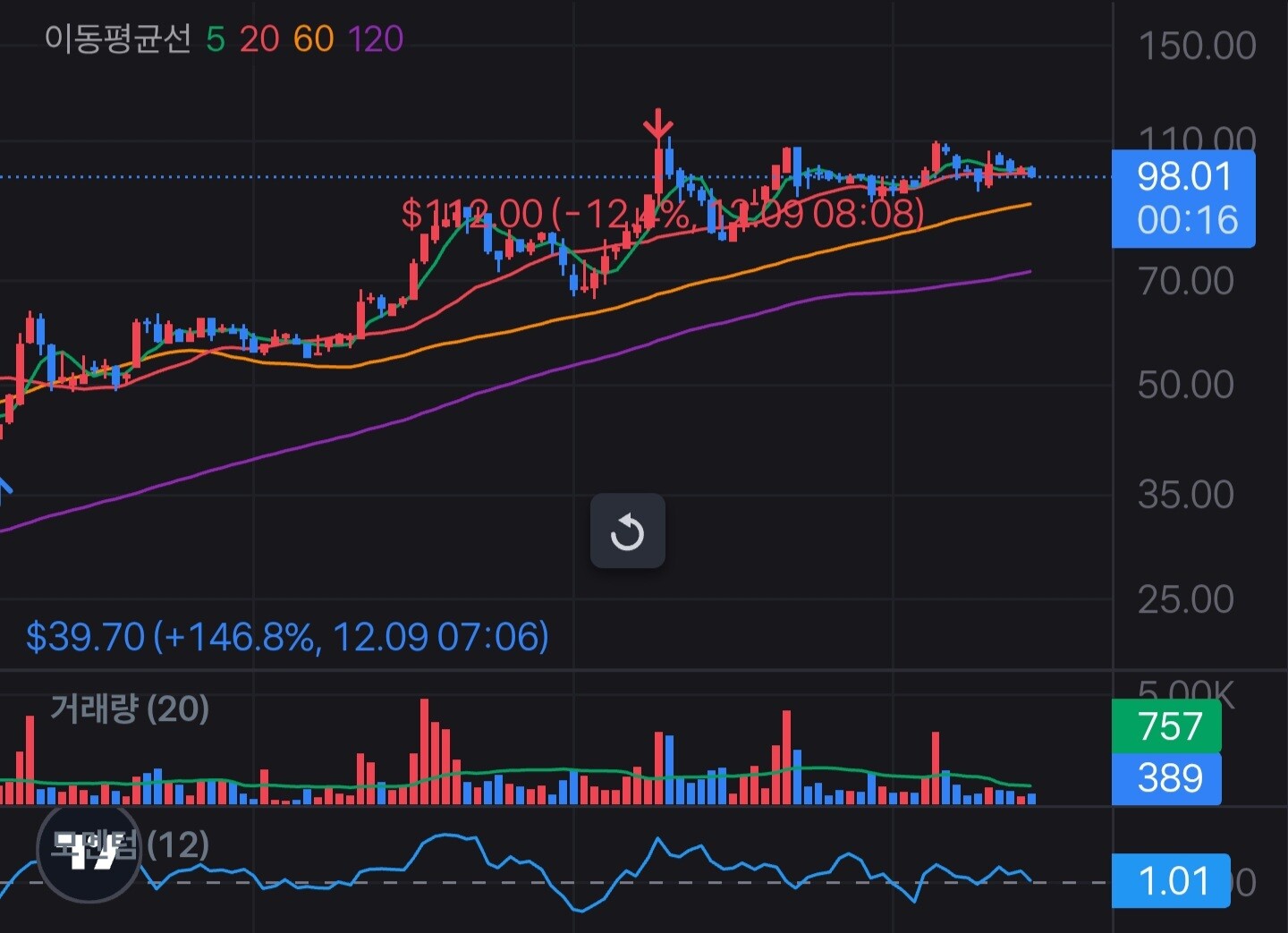Tap the countdown timer 00:16
Screen dimensions: 1288x933
pyautogui.click(x=1187, y=220)
